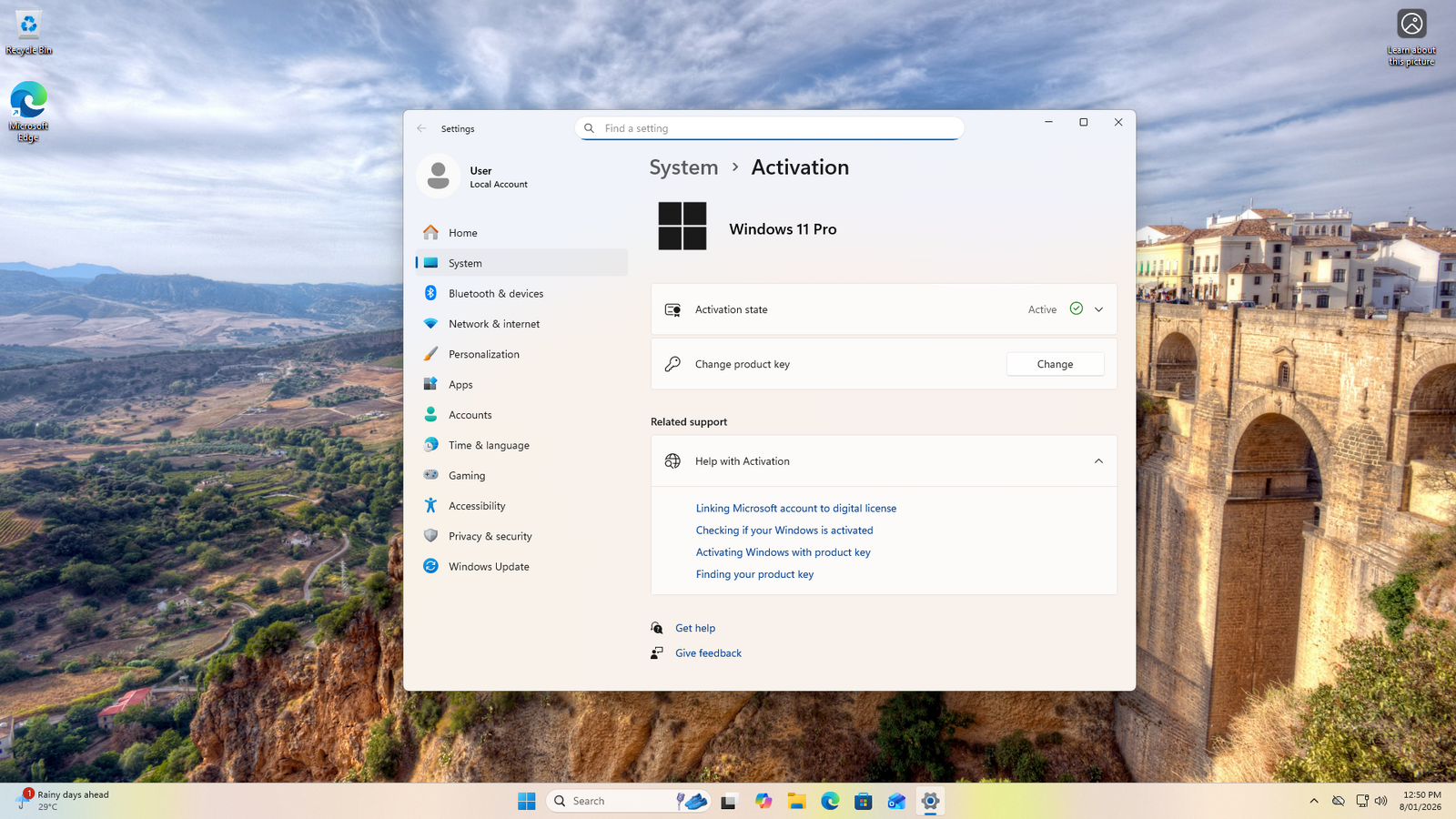
Task: Navigate to System in the breadcrumb
Action: (x=683, y=167)
